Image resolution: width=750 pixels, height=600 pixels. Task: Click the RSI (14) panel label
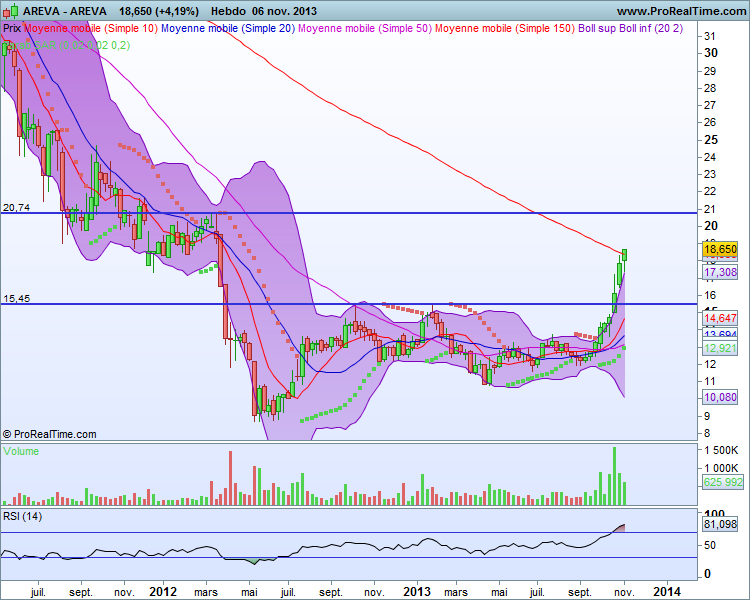point(22,516)
